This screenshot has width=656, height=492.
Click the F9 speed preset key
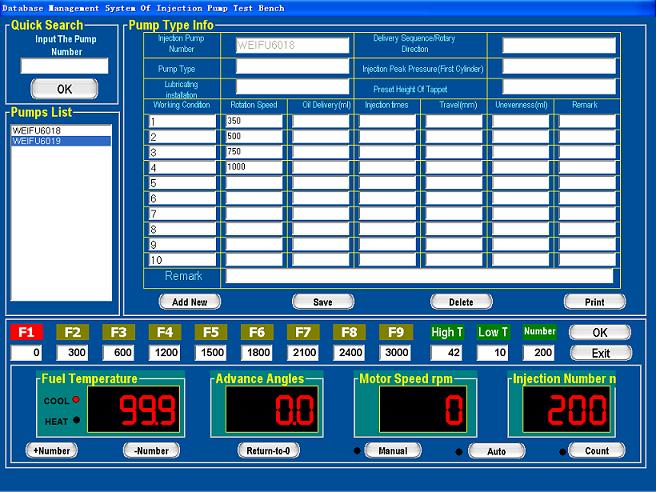pyautogui.click(x=396, y=332)
